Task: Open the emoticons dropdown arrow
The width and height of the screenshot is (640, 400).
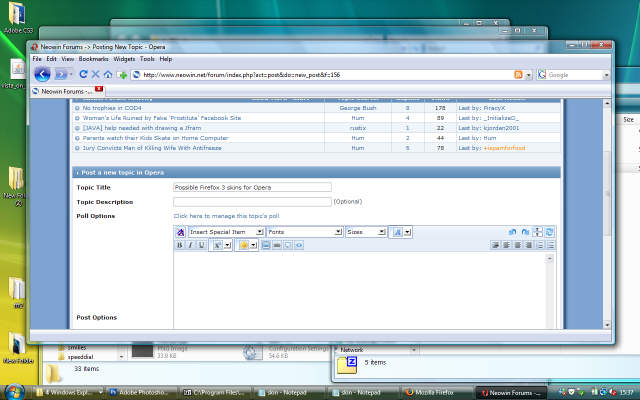Action: tap(253, 245)
